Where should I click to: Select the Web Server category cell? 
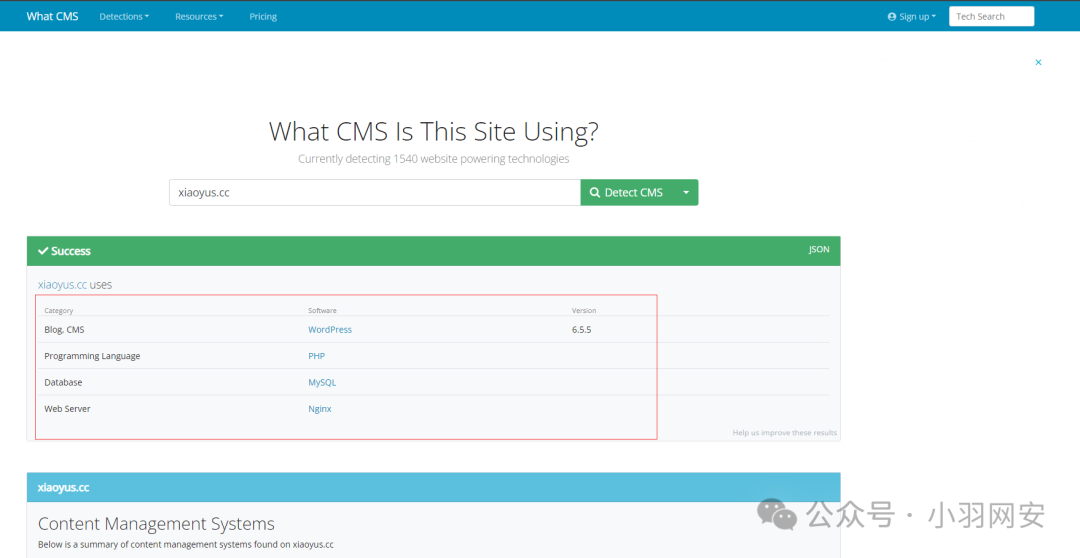[x=67, y=409]
